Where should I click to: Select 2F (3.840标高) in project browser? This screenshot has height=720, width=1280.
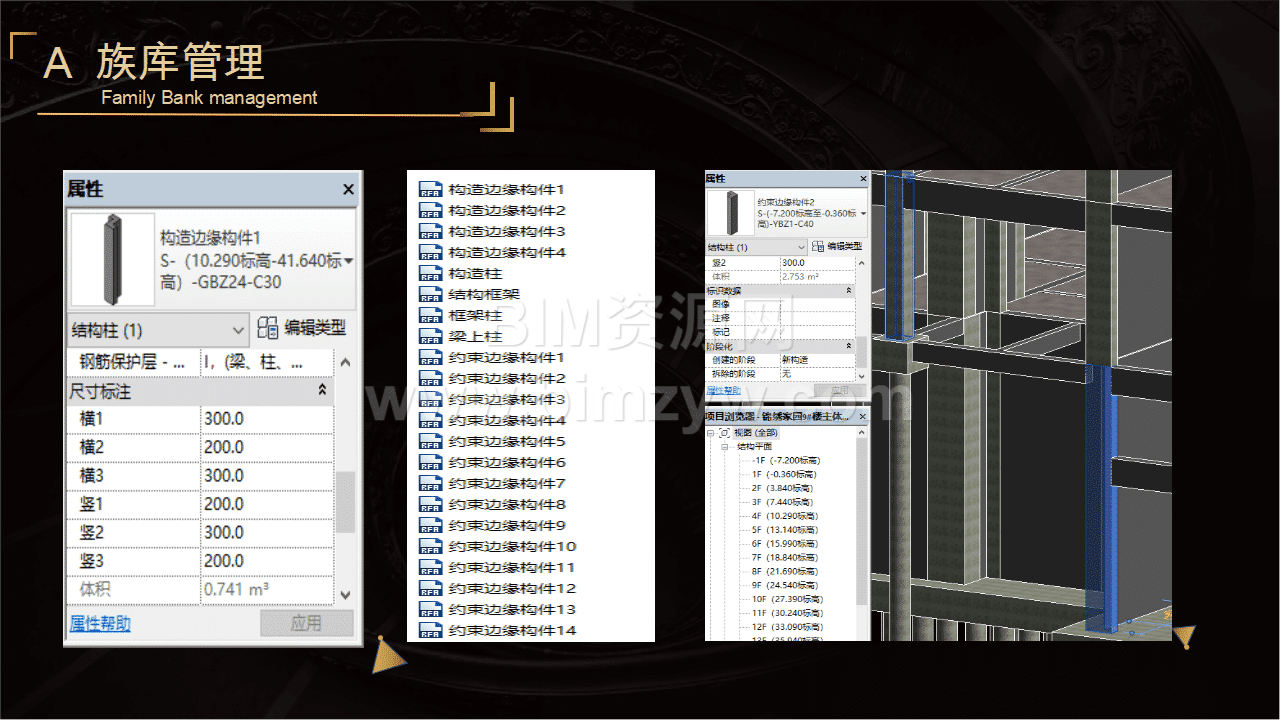click(x=781, y=488)
